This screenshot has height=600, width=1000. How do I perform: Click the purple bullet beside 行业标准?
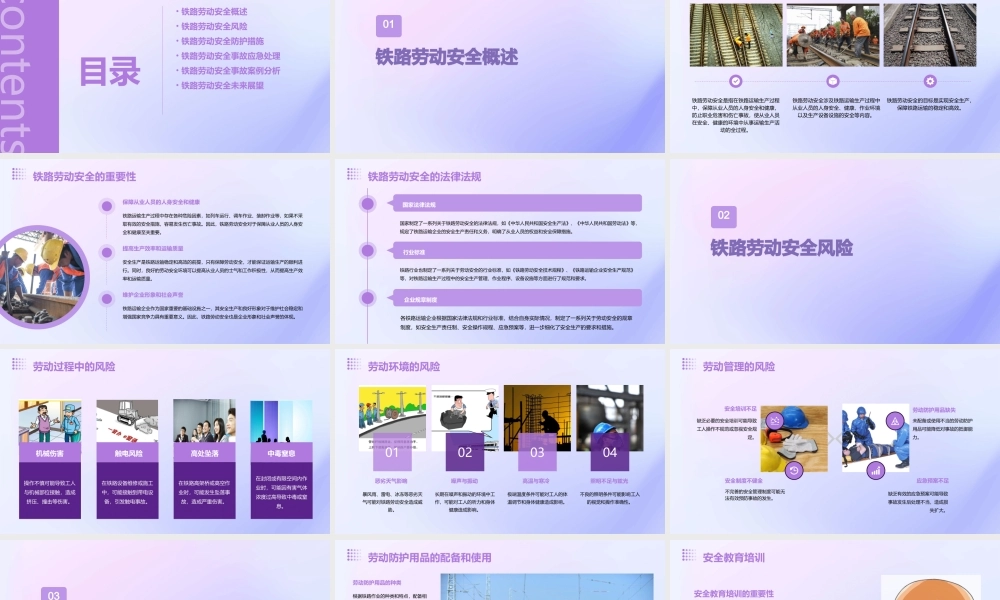[367, 251]
